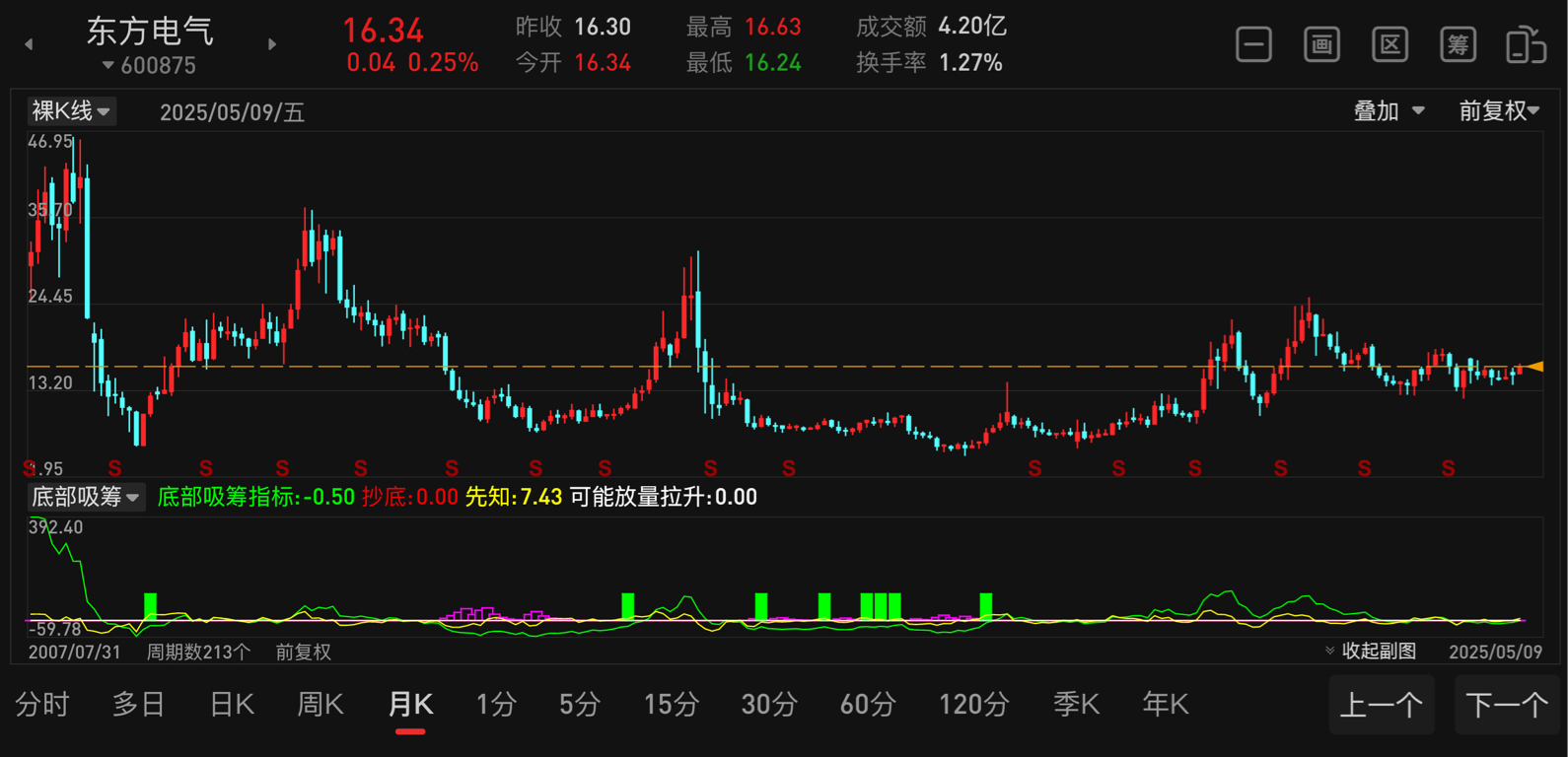Switch to 60分 period tab
1568x757 pixels.
tap(868, 705)
